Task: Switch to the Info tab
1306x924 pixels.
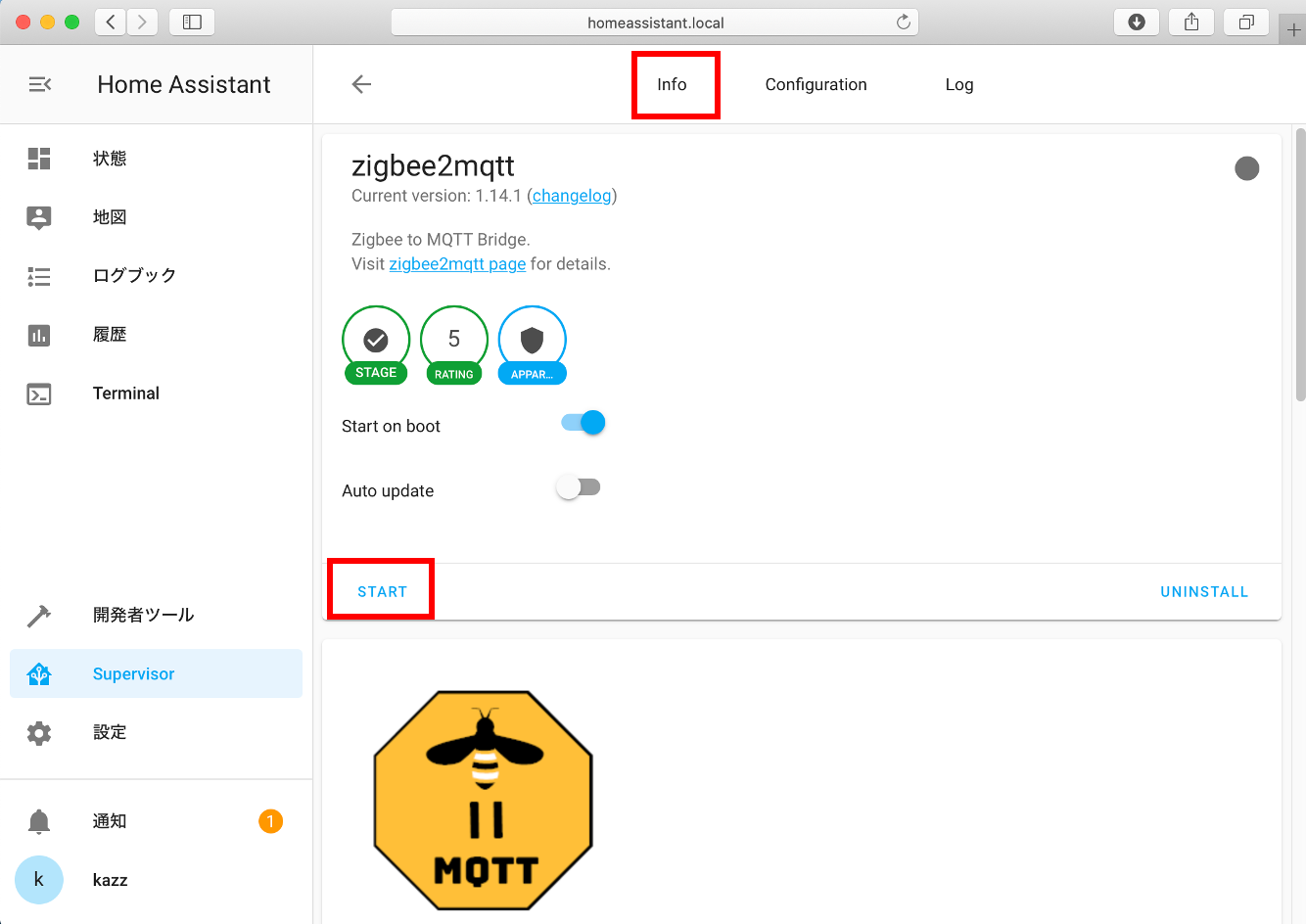Action: [672, 84]
